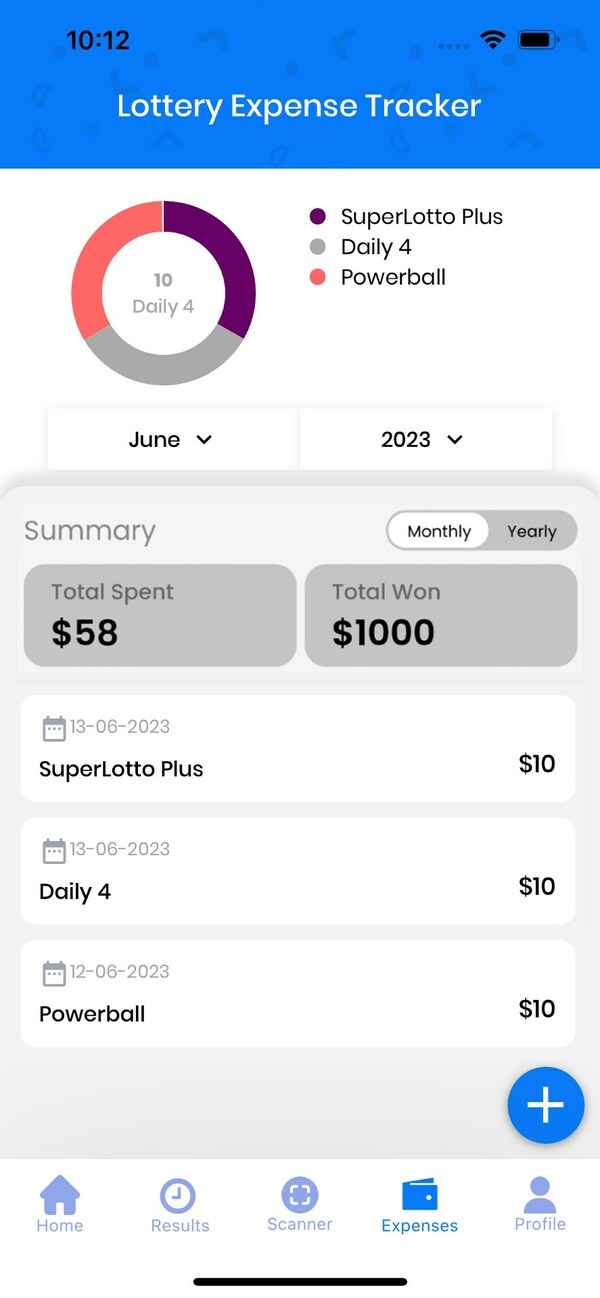
Task: Click the Total Spent $58 card
Action: coord(159,615)
